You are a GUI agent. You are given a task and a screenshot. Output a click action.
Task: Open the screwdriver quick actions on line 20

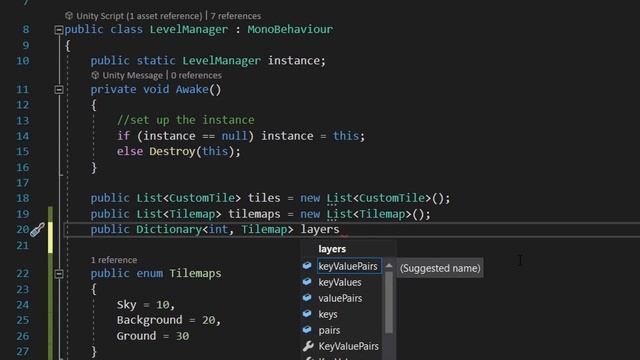pyautogui.click(x=37, y=230)
